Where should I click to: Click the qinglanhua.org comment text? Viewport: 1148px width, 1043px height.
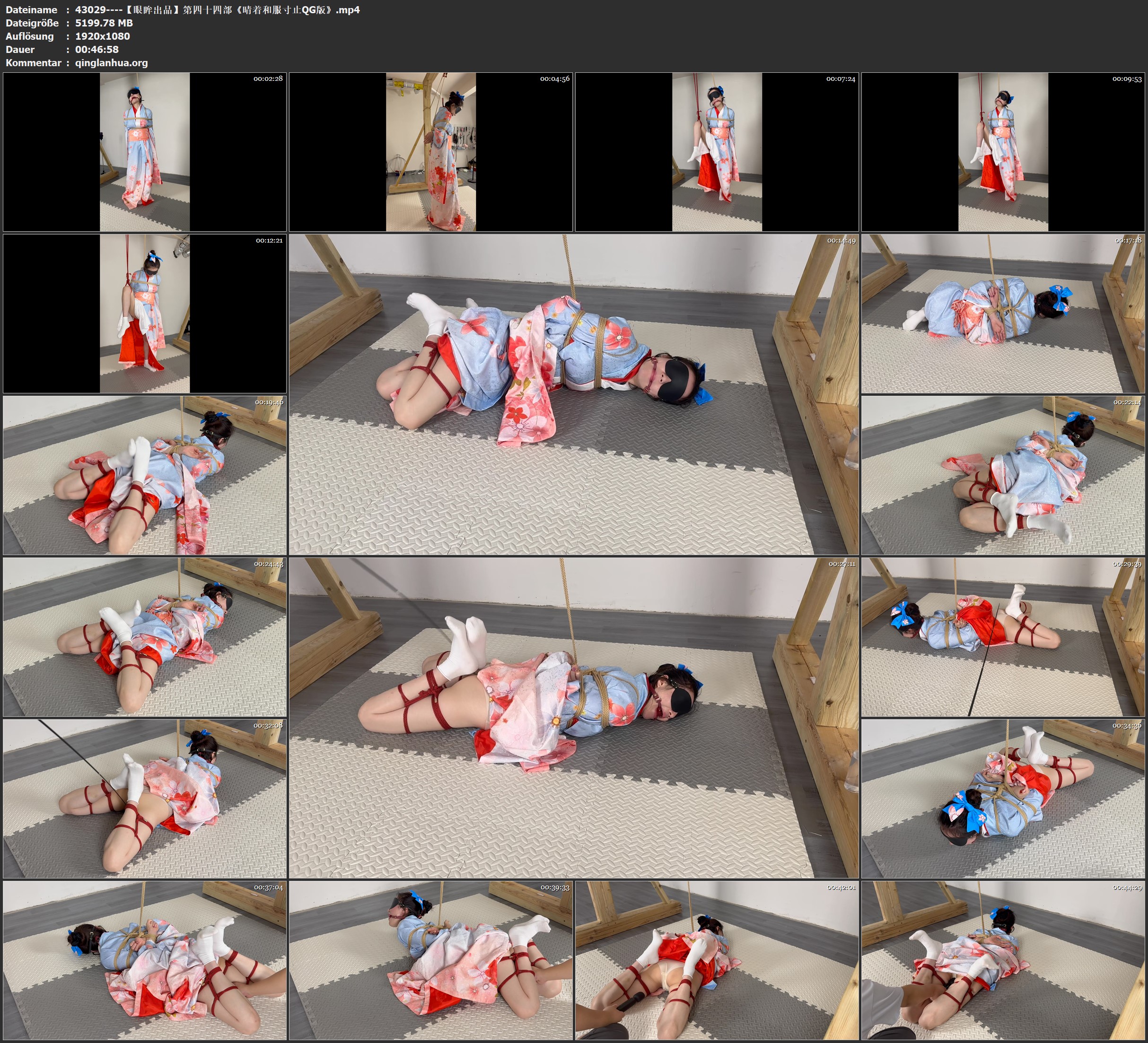pyautogui.click(x=111, y=62)
